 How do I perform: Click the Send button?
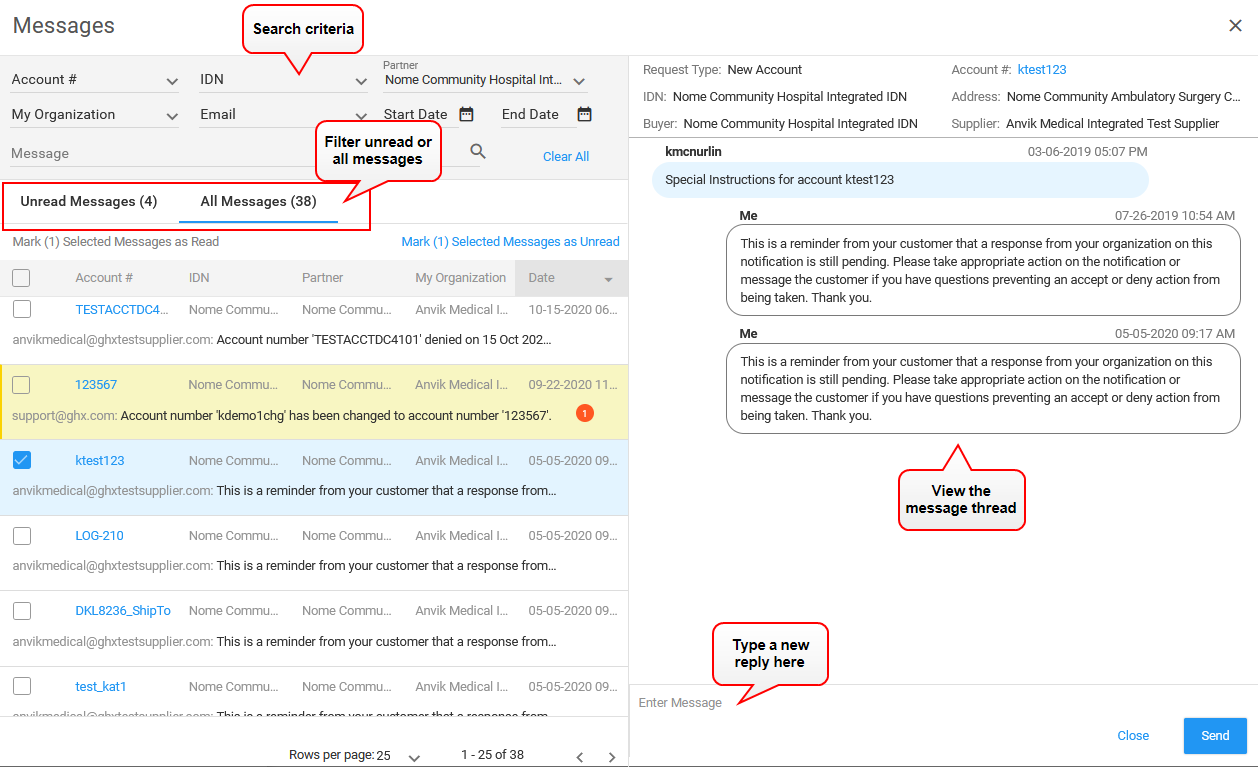coord(1215,736)
